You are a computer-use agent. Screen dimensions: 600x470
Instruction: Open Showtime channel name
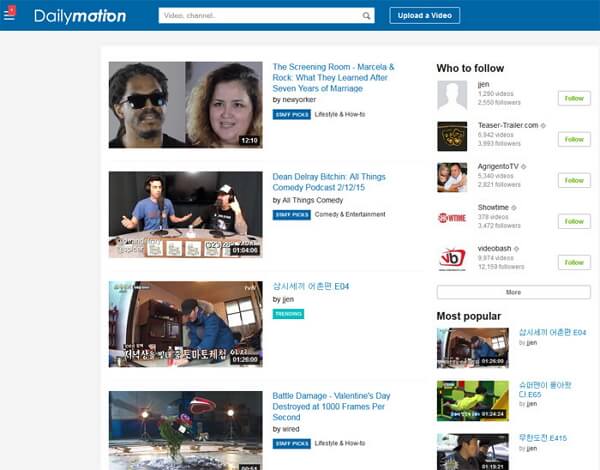coord(493,207)
